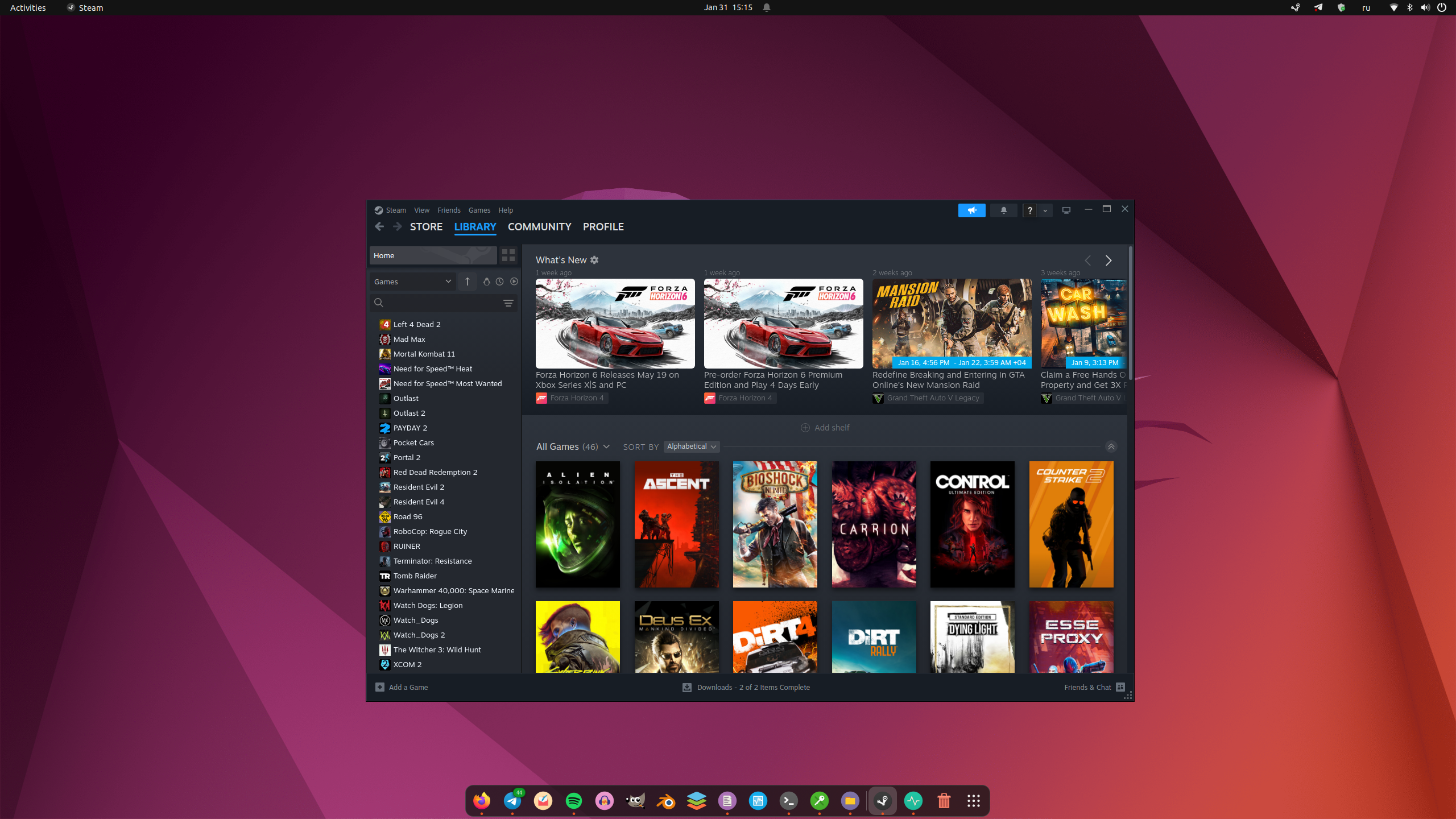Image resolution: width=1456 pixels, height=819 pixels.
Task: Open Steam notifications bell
Action: [x=1003, y=210]
